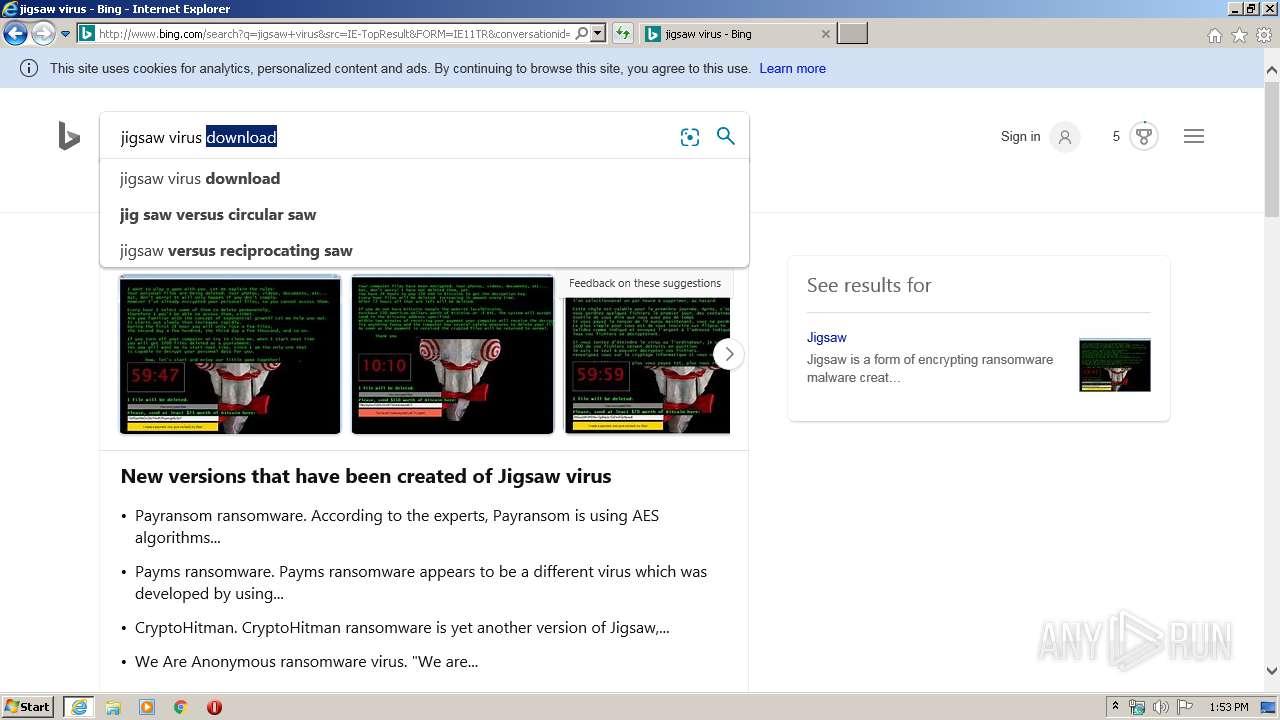
Task: Click the Bing search magnifier button
Action: (726, 136)
